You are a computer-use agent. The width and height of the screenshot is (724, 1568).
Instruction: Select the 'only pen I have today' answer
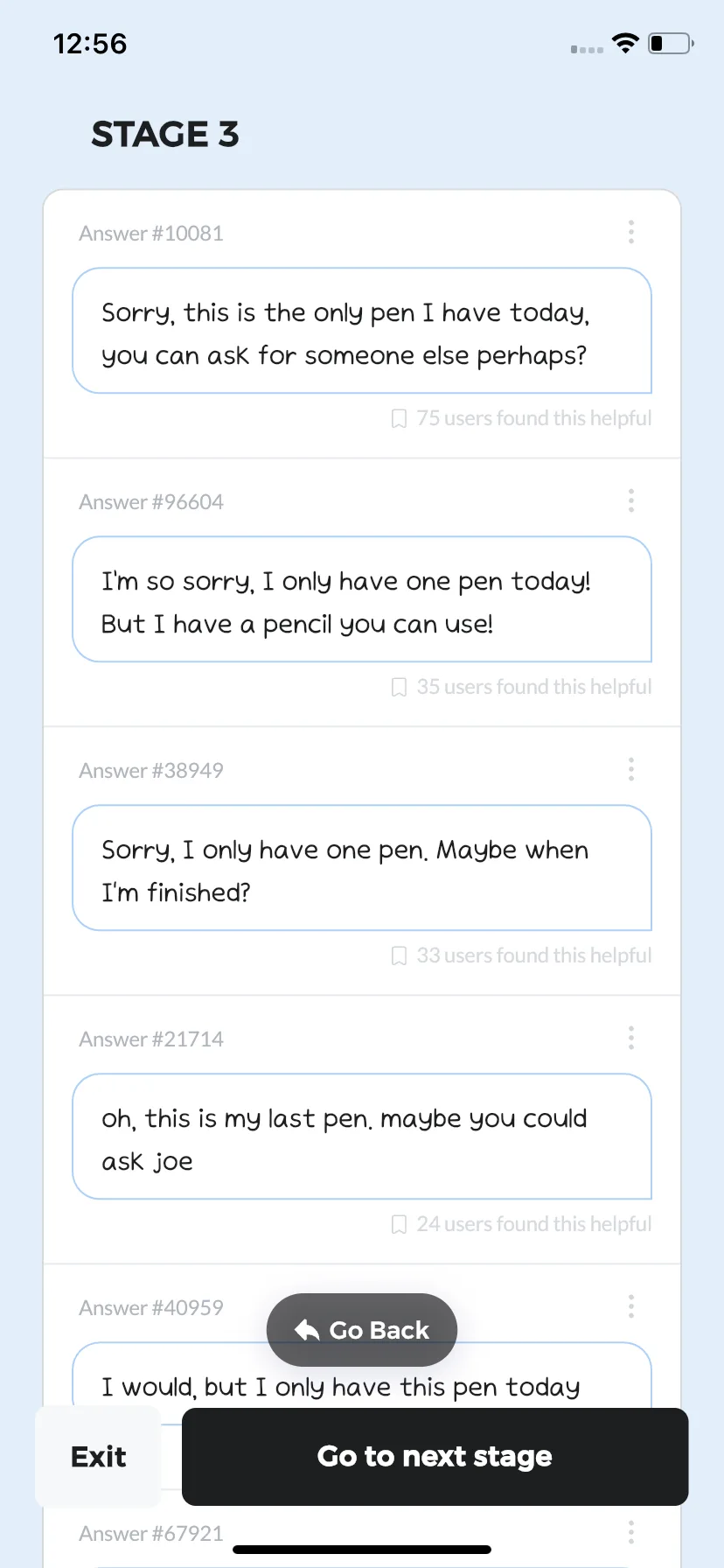(x=362, y=331)
